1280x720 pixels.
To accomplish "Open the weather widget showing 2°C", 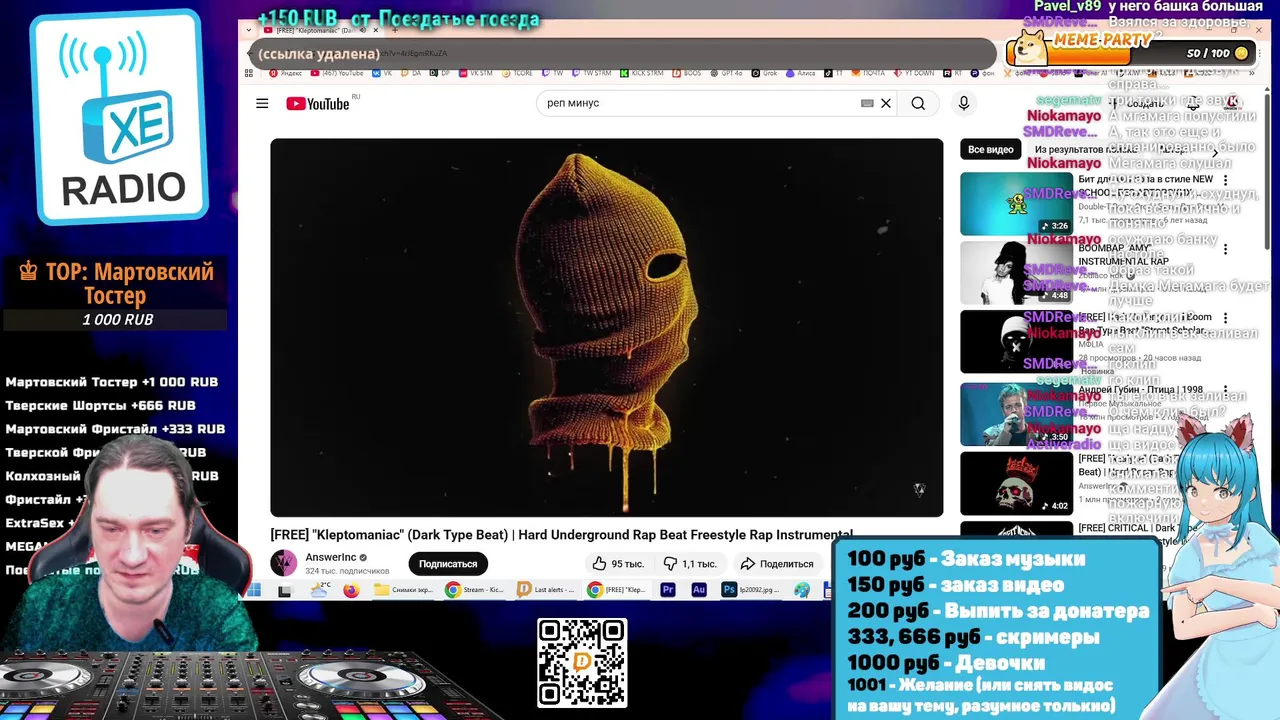I will pyautogui.click(x=319, y=590).
